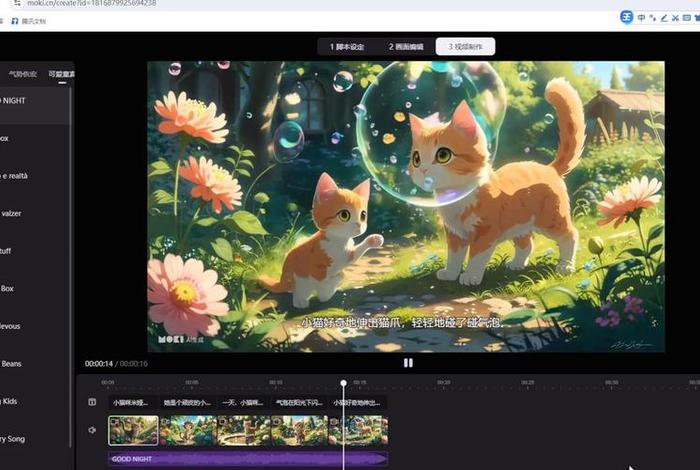Screen dimensions: 700x470
Task: Click the blue input method icon
Action: [x=626, y=17]
